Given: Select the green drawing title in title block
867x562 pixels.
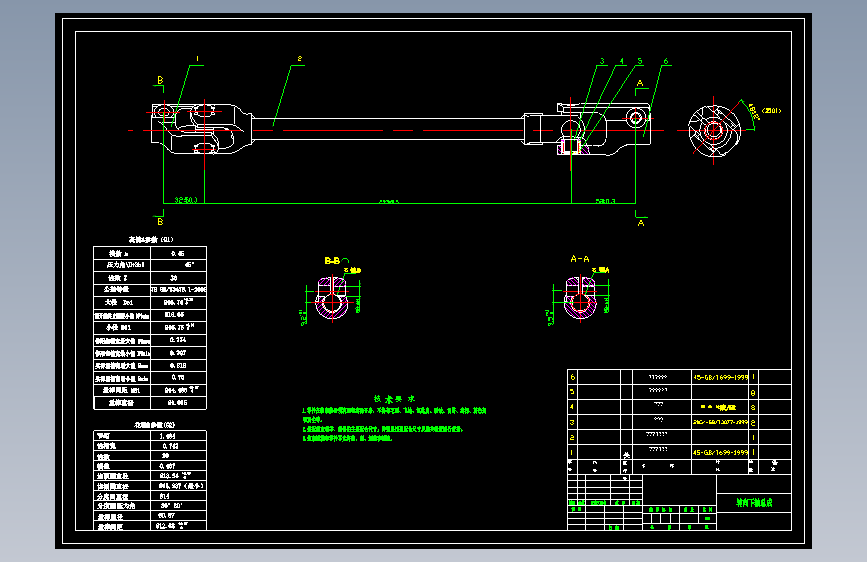Looking at the screenshot, I should coord(754,503).
